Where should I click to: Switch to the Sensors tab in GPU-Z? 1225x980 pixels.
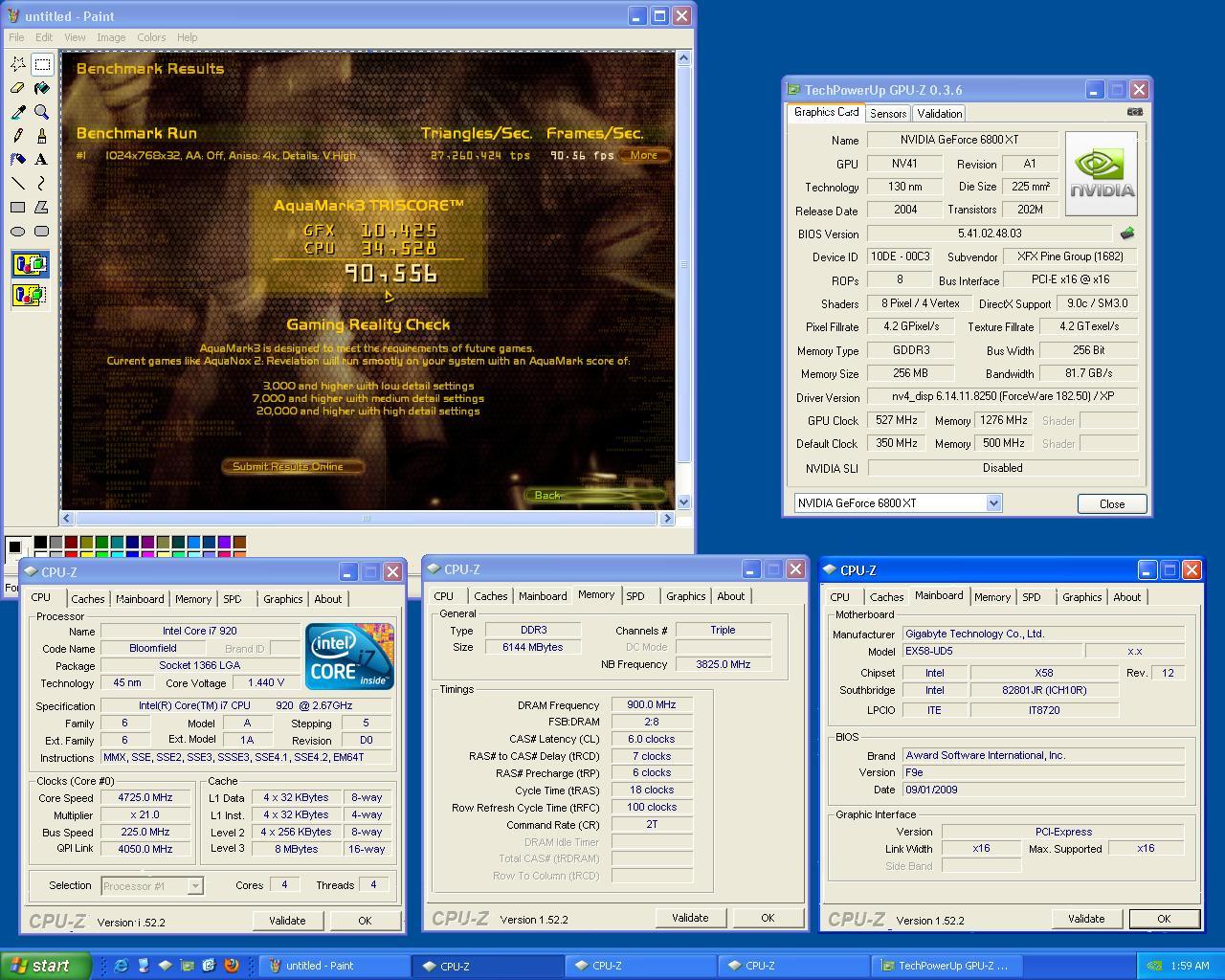(888, 113)
